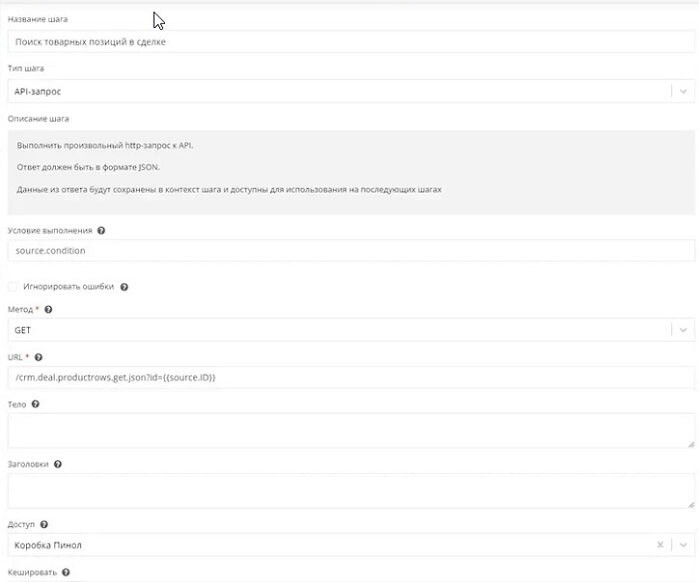The height and width of the screenshot is (582, 699).
Task: Click help icon beside Доступ label
Action: point(44,524)
